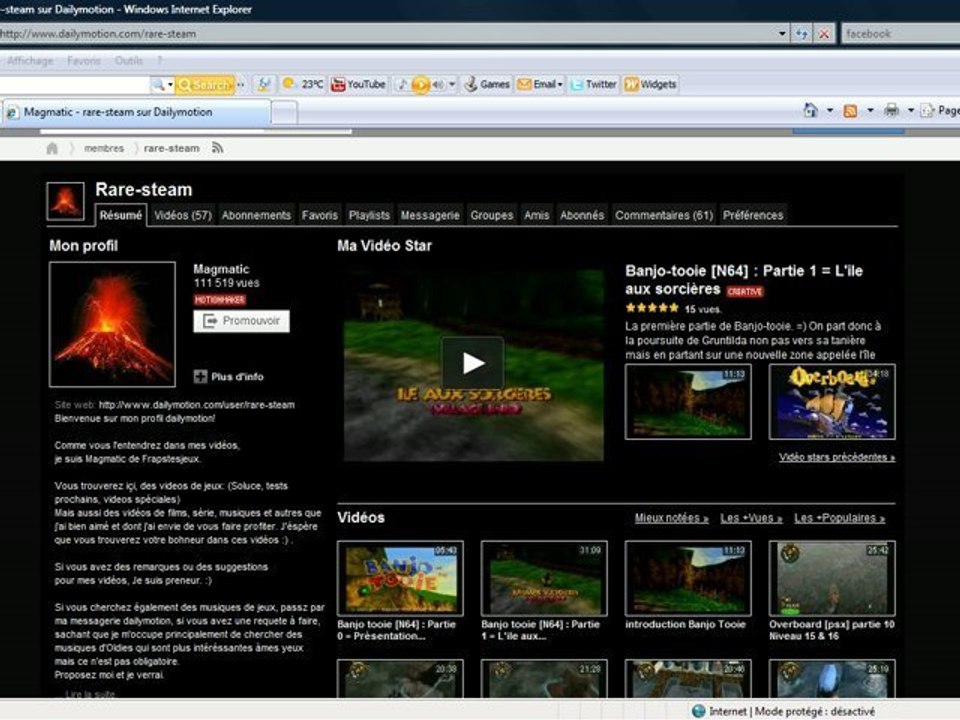Open dropdown arrow next to volume icon

click(x=452, y=84)
